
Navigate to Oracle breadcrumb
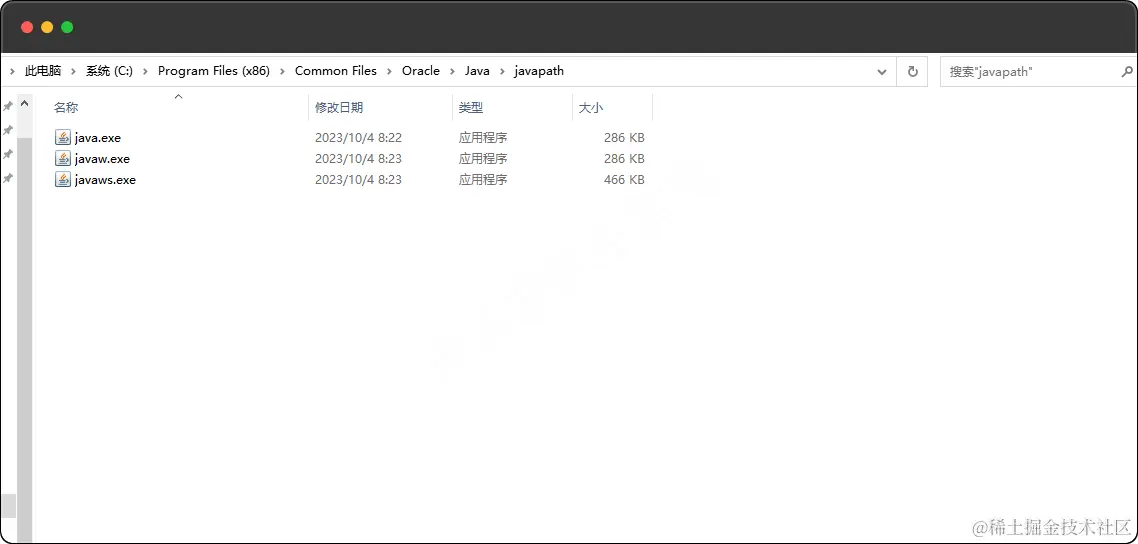tap(421, 71)
